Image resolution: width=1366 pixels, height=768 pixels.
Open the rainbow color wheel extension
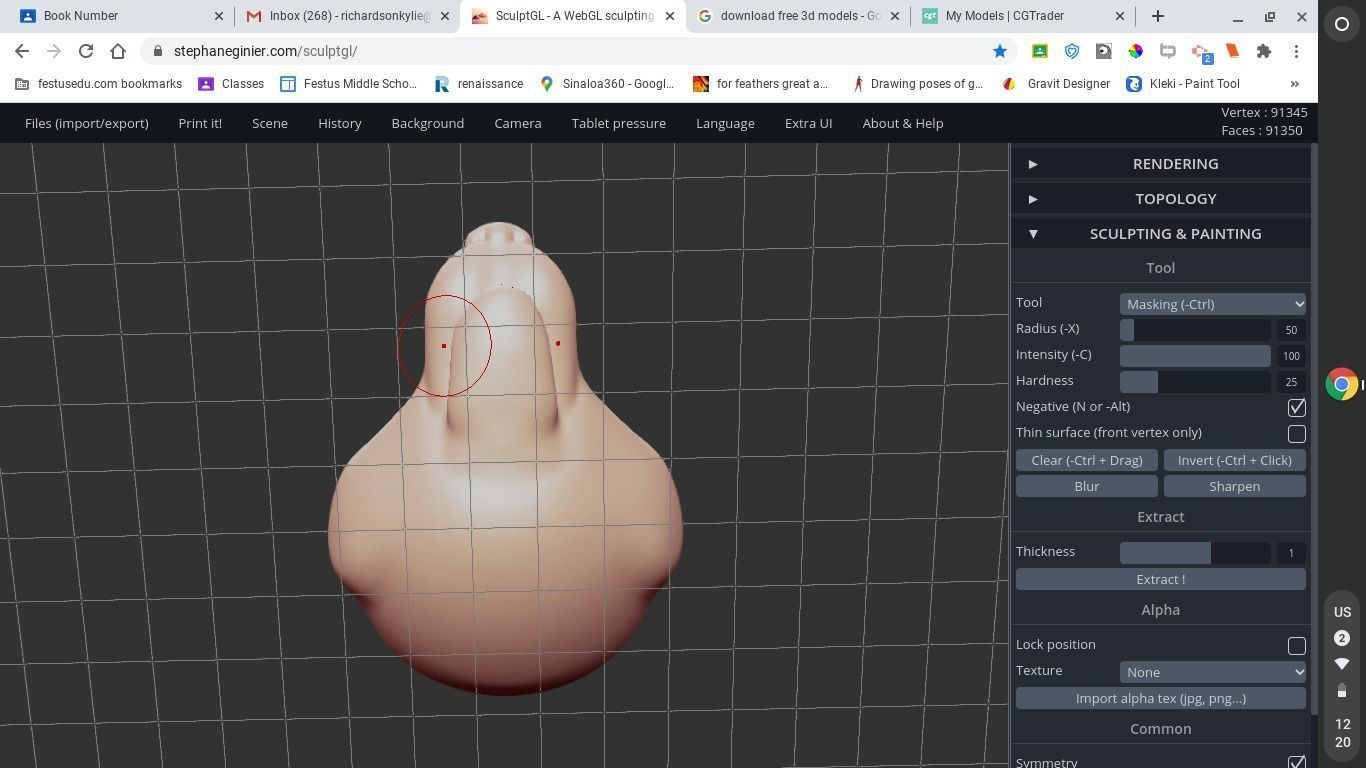click(x=1135, y=51)
